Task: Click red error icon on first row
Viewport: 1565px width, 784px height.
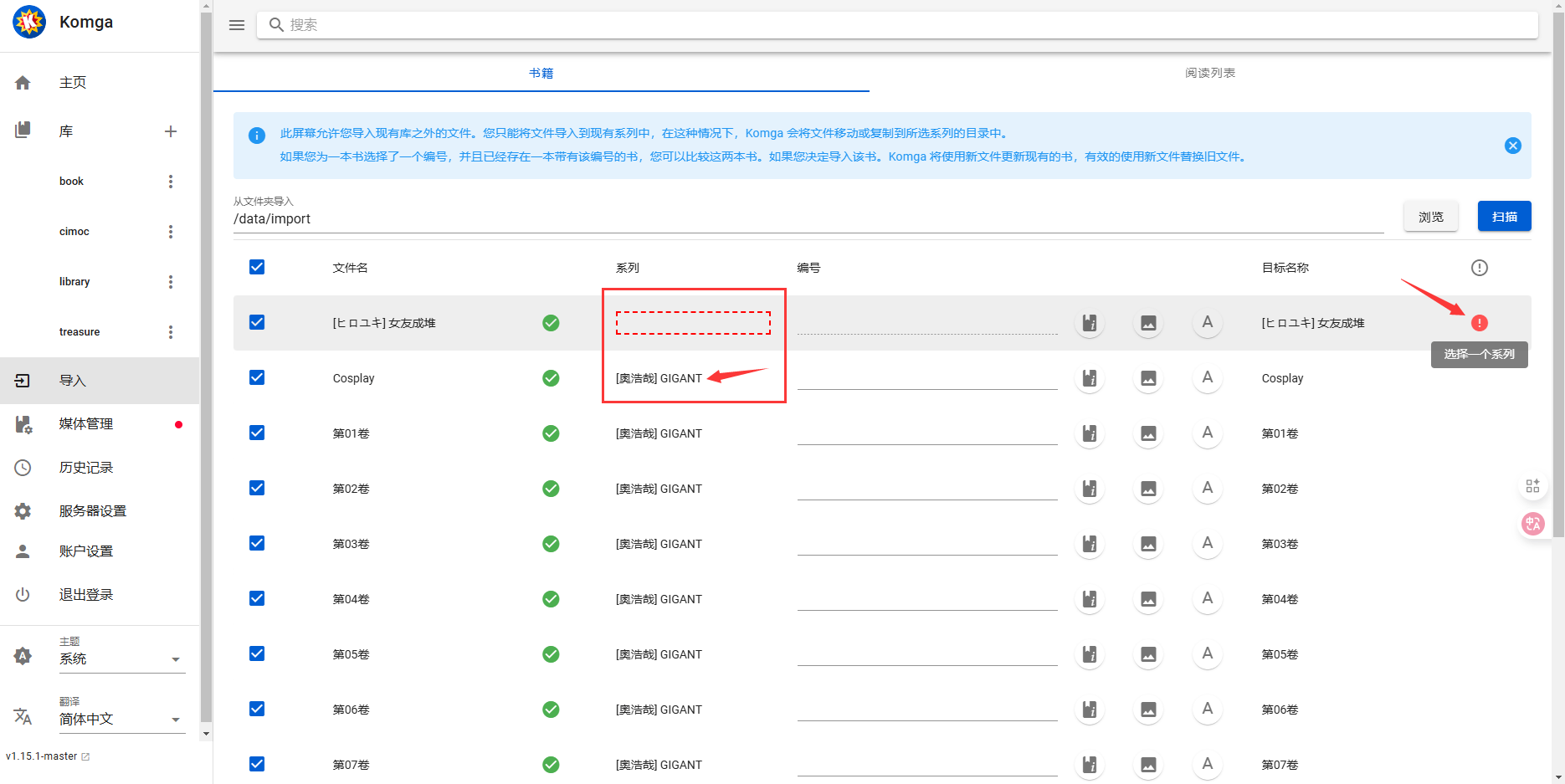Action: pos(1479,323)
